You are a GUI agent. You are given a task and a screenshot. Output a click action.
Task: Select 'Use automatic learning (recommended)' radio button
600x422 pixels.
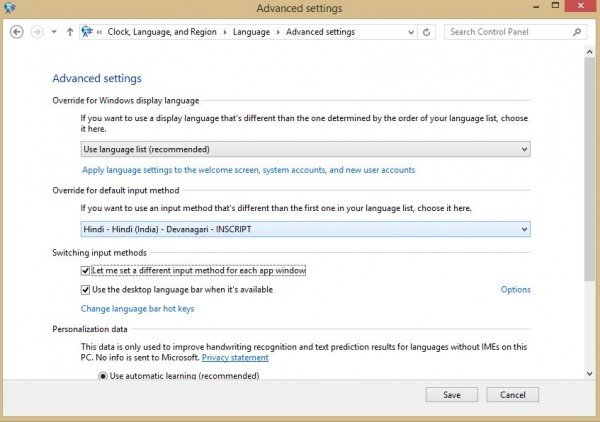click(x=103, y=376)
